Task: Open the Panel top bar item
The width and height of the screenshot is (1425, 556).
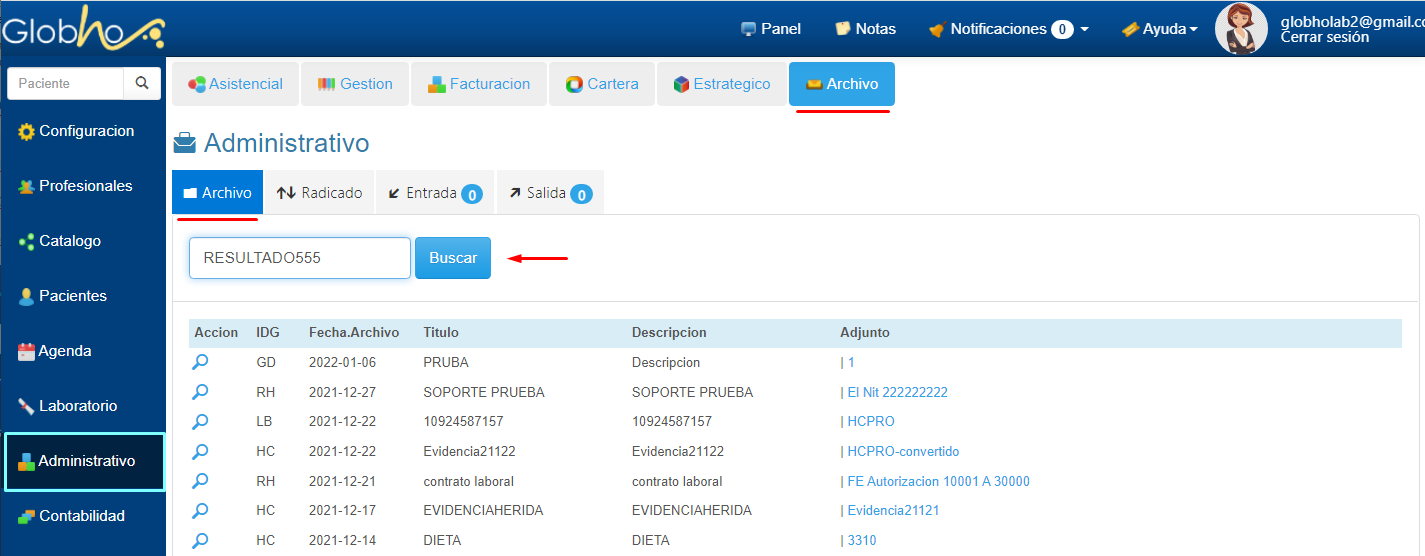Action: 771,29
